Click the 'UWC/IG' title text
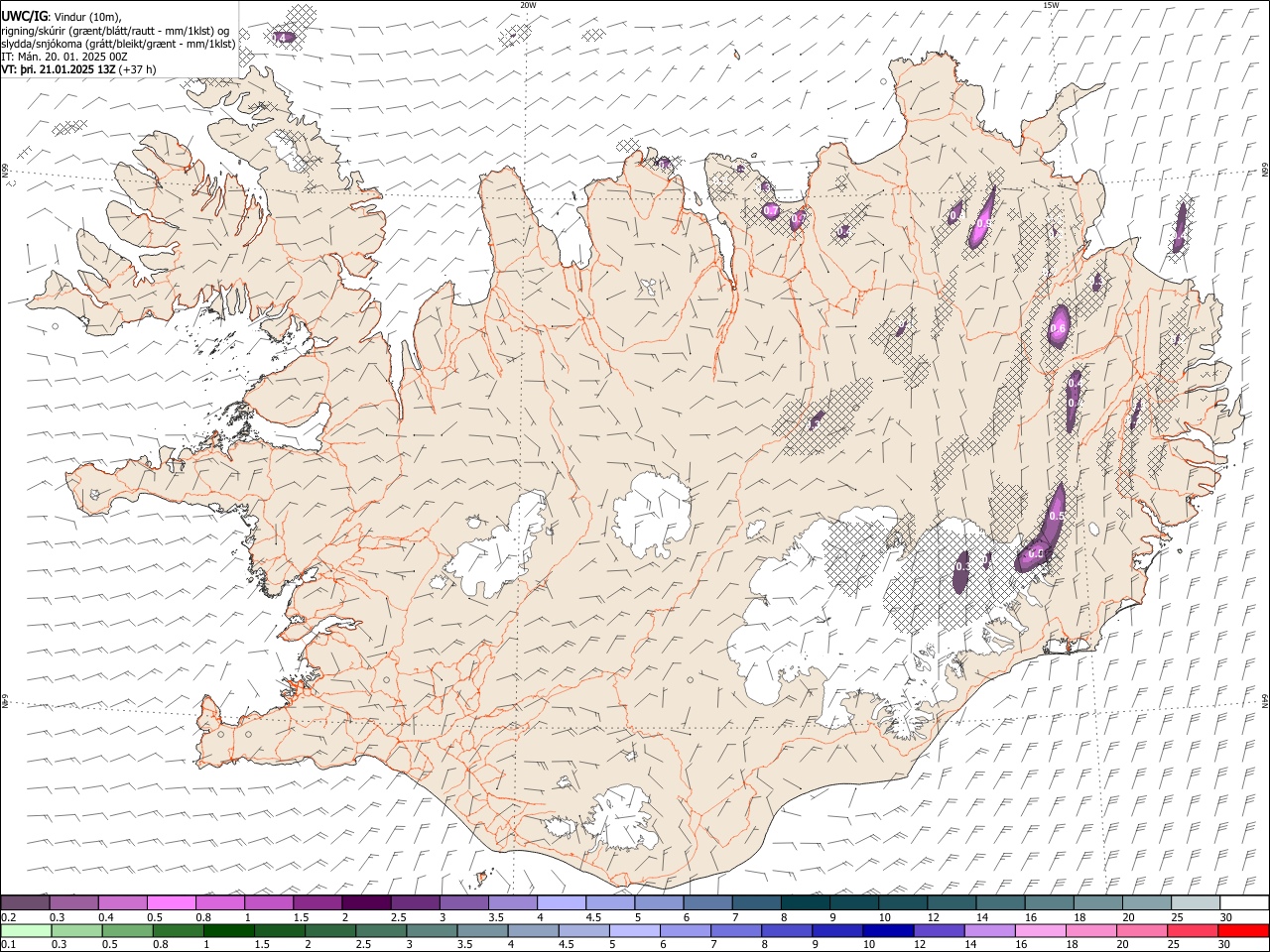 (x=24, y=16)
